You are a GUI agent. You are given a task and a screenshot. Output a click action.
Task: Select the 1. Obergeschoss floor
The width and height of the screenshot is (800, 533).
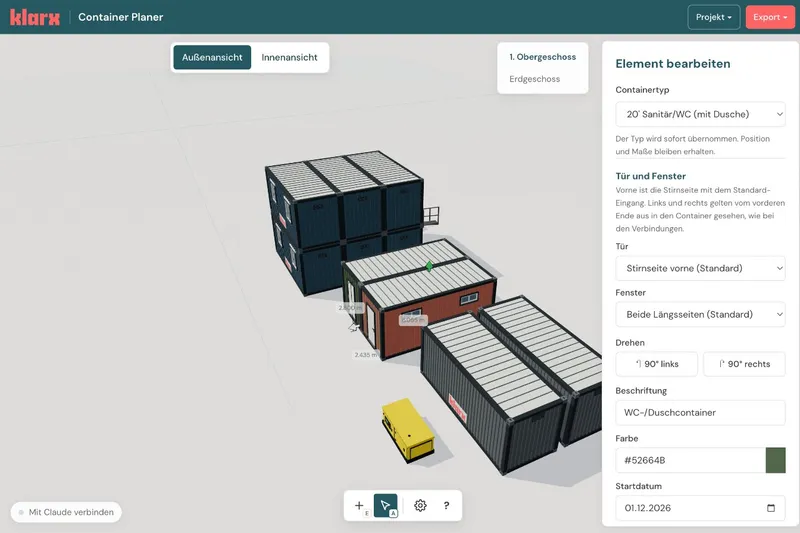pos(542,57)
